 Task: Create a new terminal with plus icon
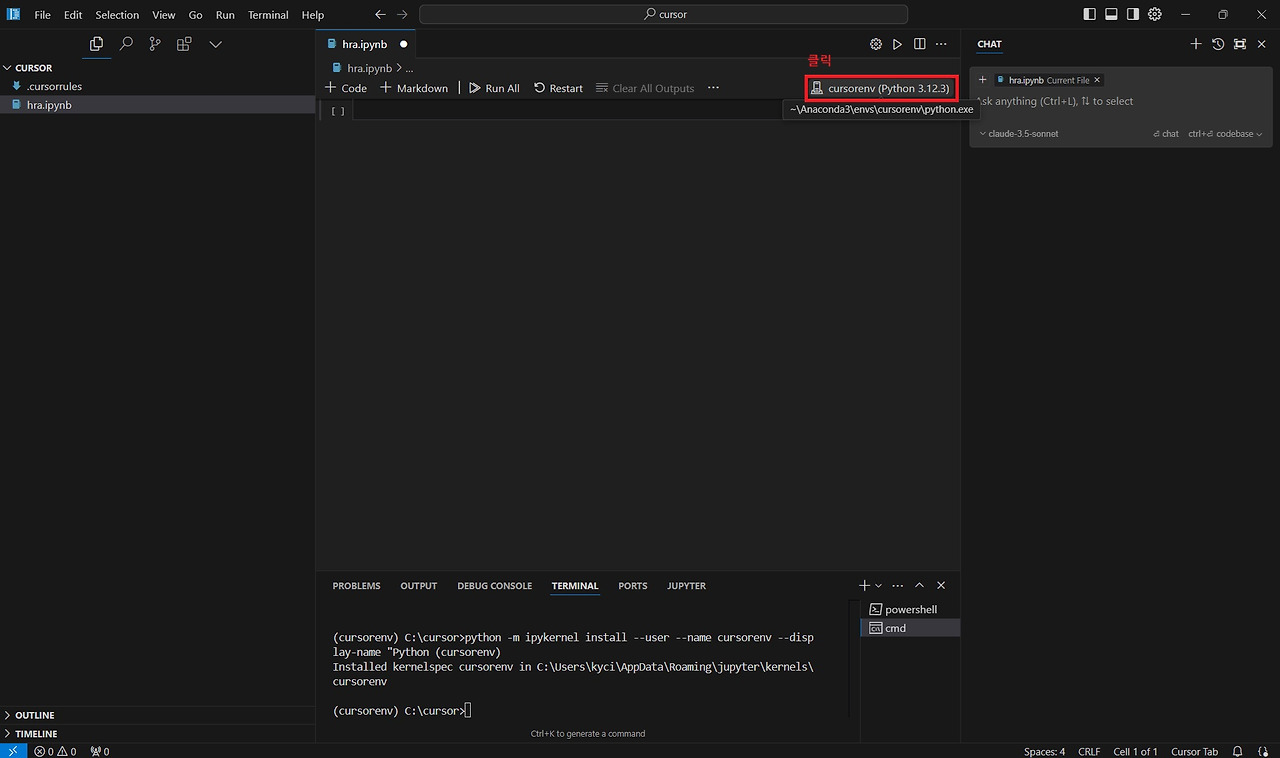tap(865, 585)
